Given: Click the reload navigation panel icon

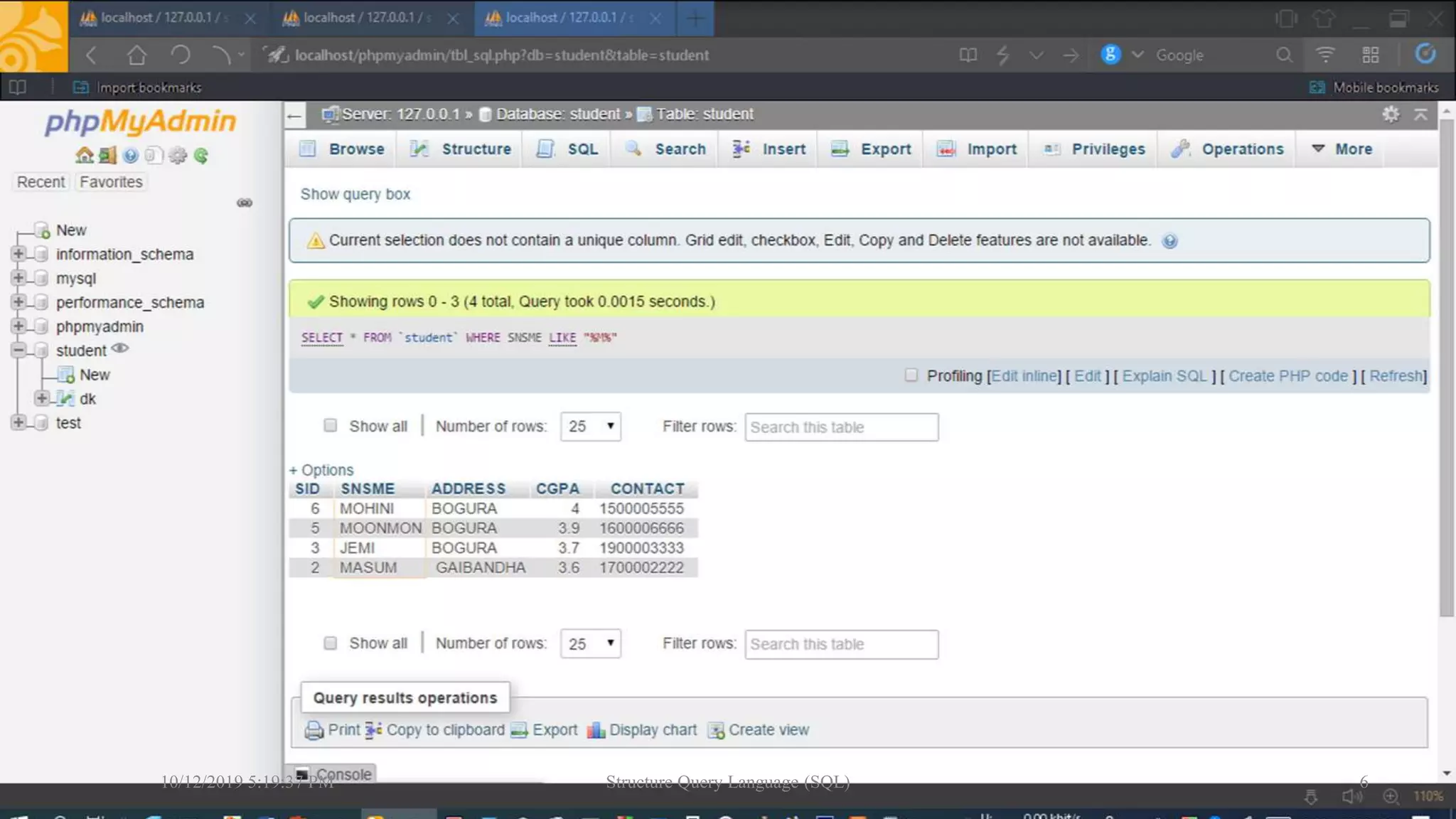Looking at the screenshot, I should tap(201, 156).
